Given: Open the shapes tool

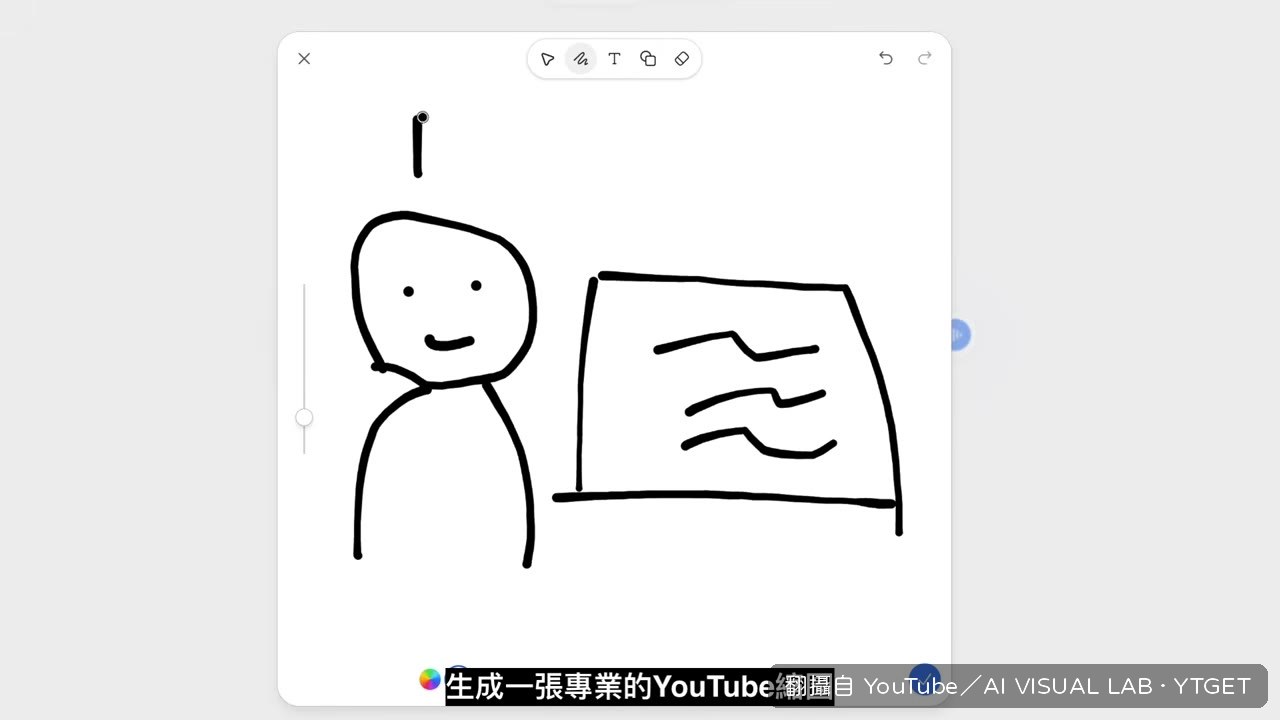Looking at the screenshot, I should click(648, 59).
